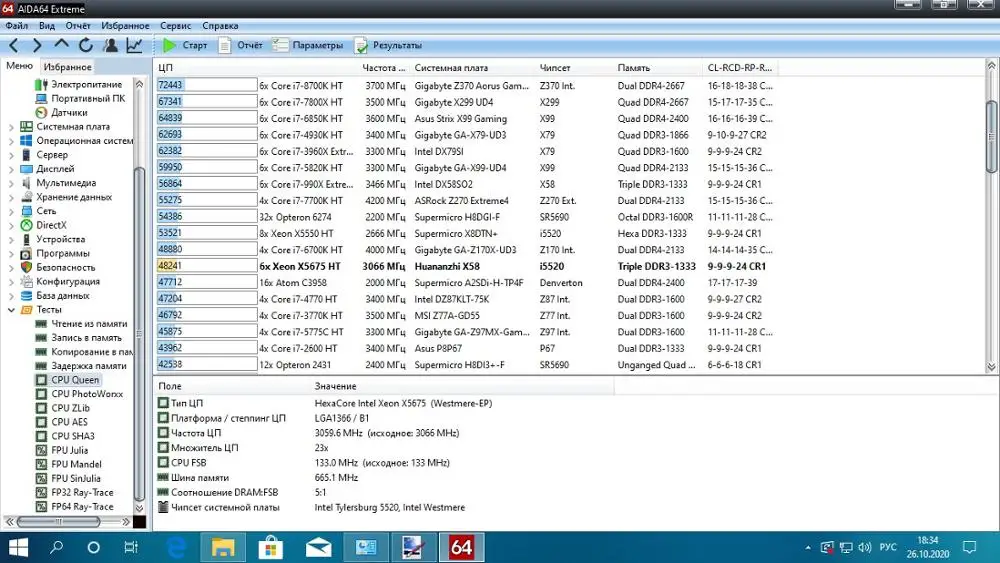
Task: Open the Вид menu
Action: (x=47, y=26)
